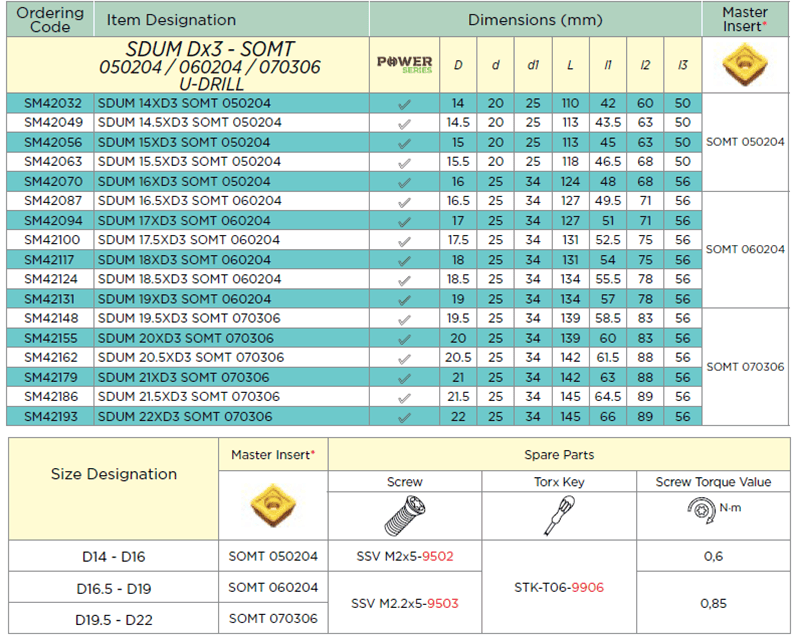Click the Power Series checkmark in the SM42179 row
The image size is (800, 638).
pyautogui.click(x=404, y=379)
